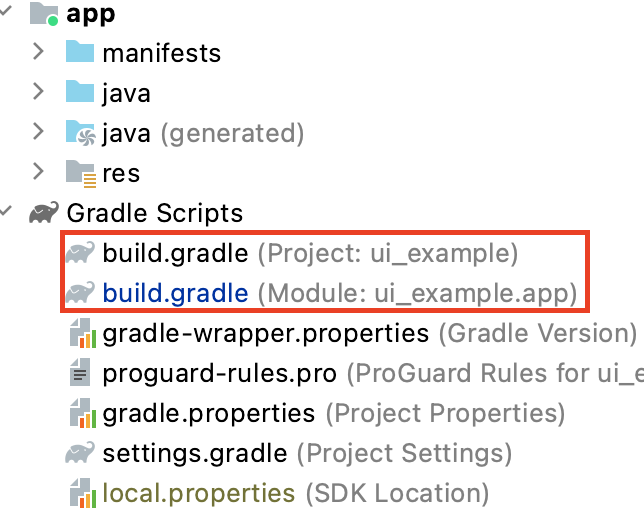Open build.gradle (Module: ui_example.app)
This screenshot has width=644, height=530.
click(x=175, y=293)
